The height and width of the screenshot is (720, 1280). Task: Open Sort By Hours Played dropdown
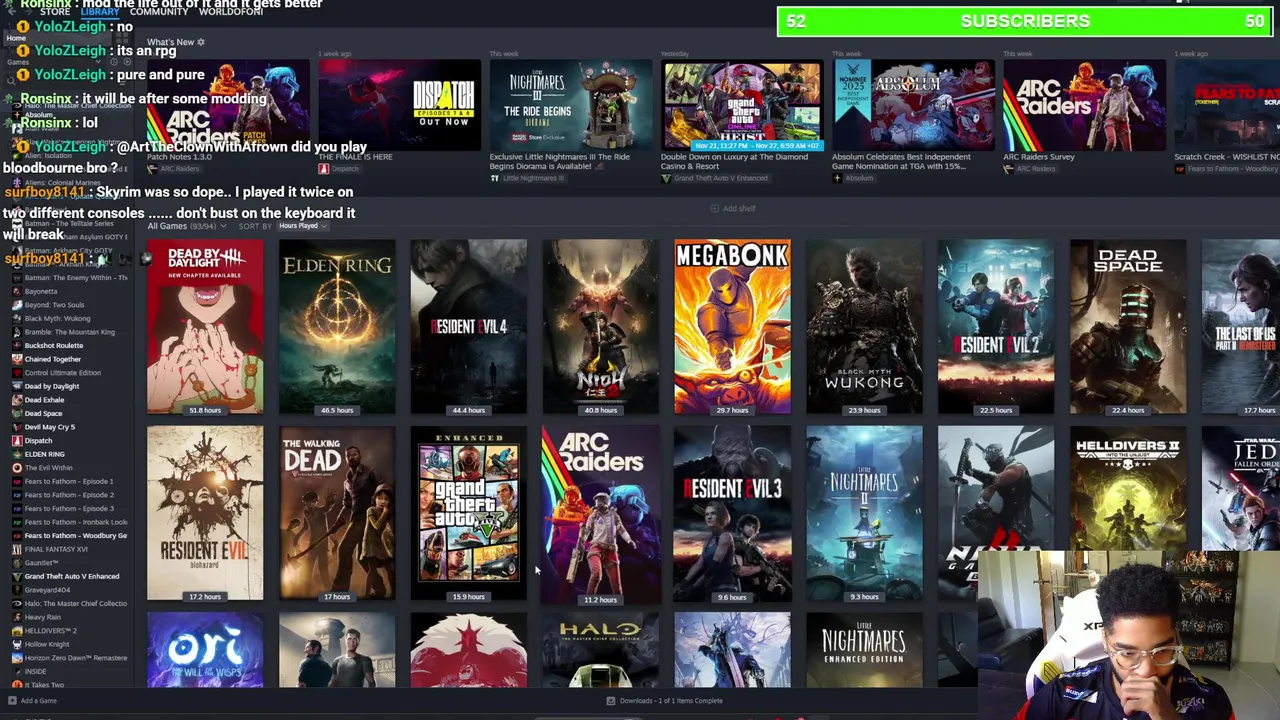tap(302, 226)
